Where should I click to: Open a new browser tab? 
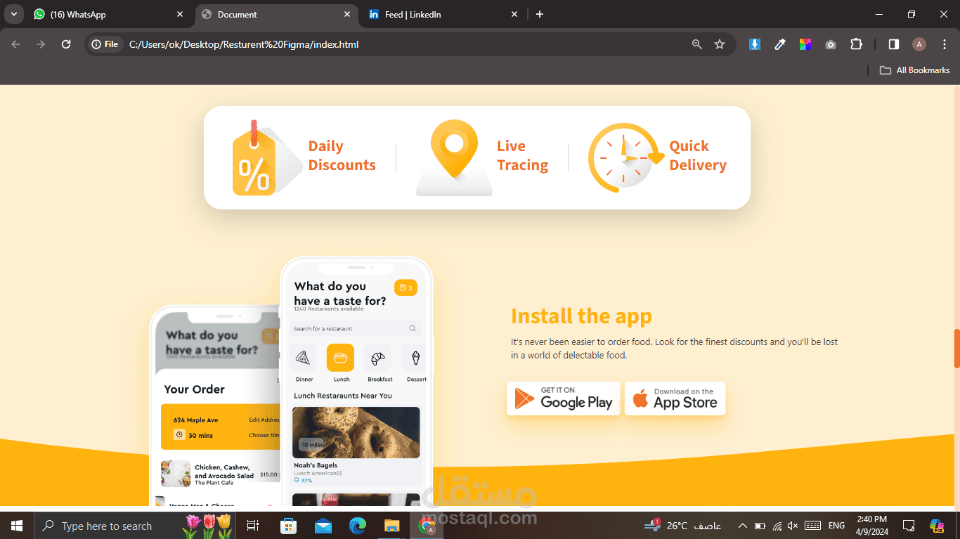point(539,14)
